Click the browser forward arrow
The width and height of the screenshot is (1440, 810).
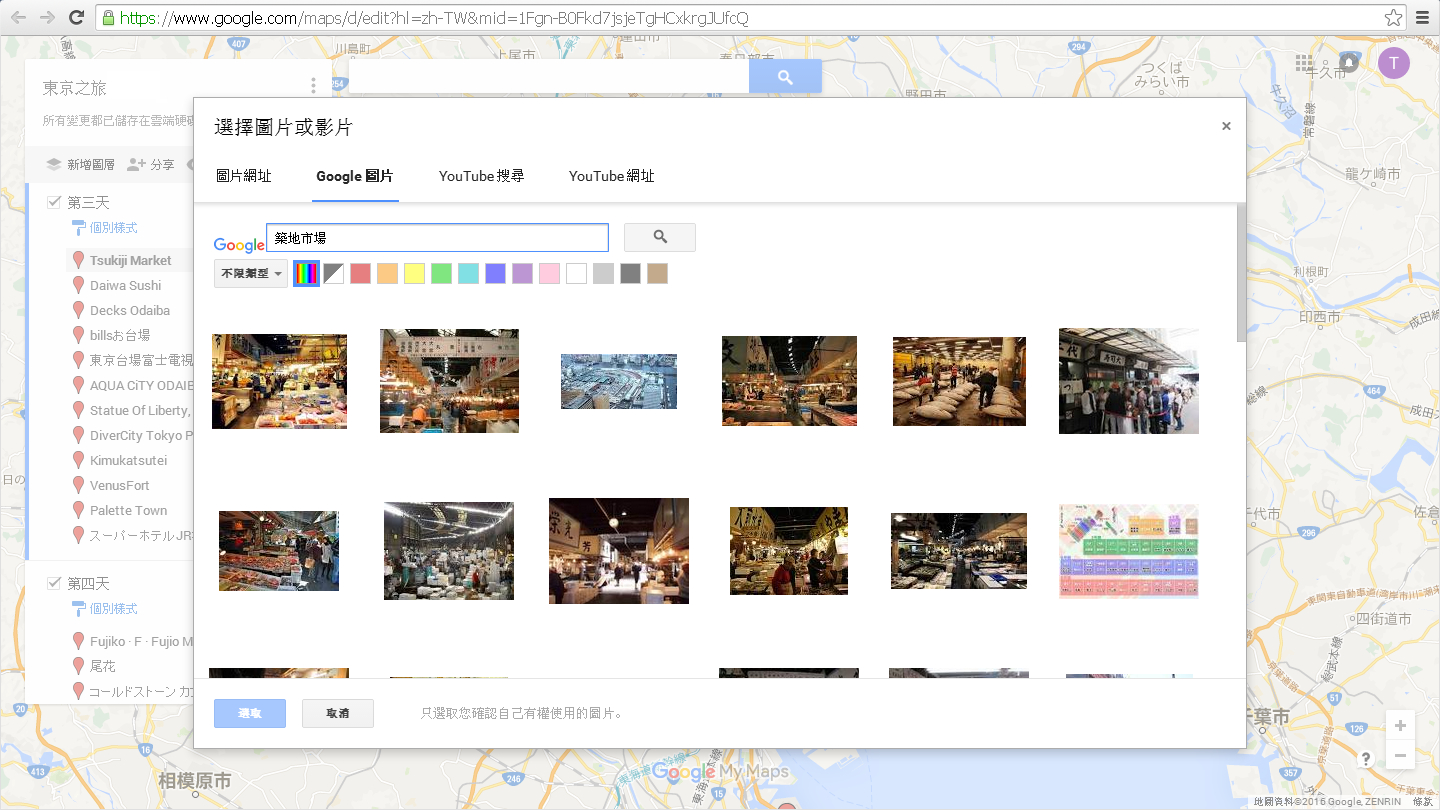click(47, 17)
